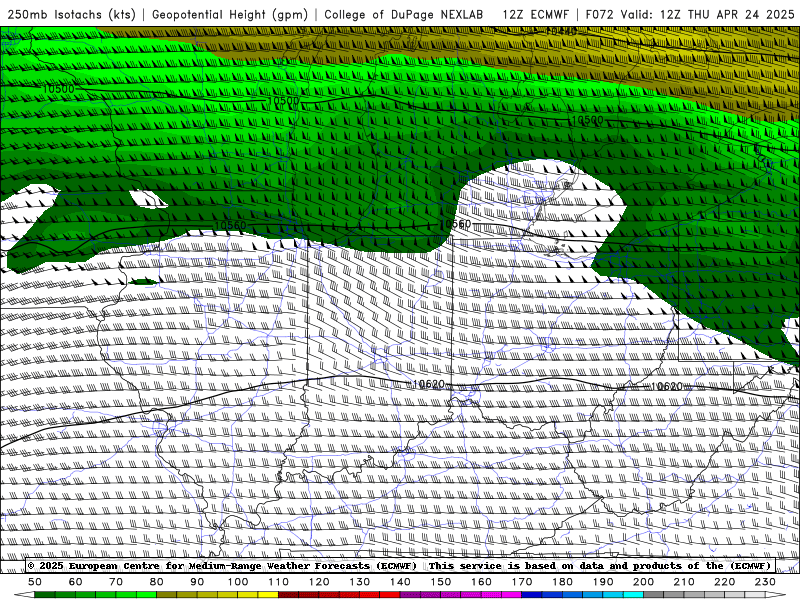Select the olive swatch just after 80
Screen dimensions: 800x600
166,595
